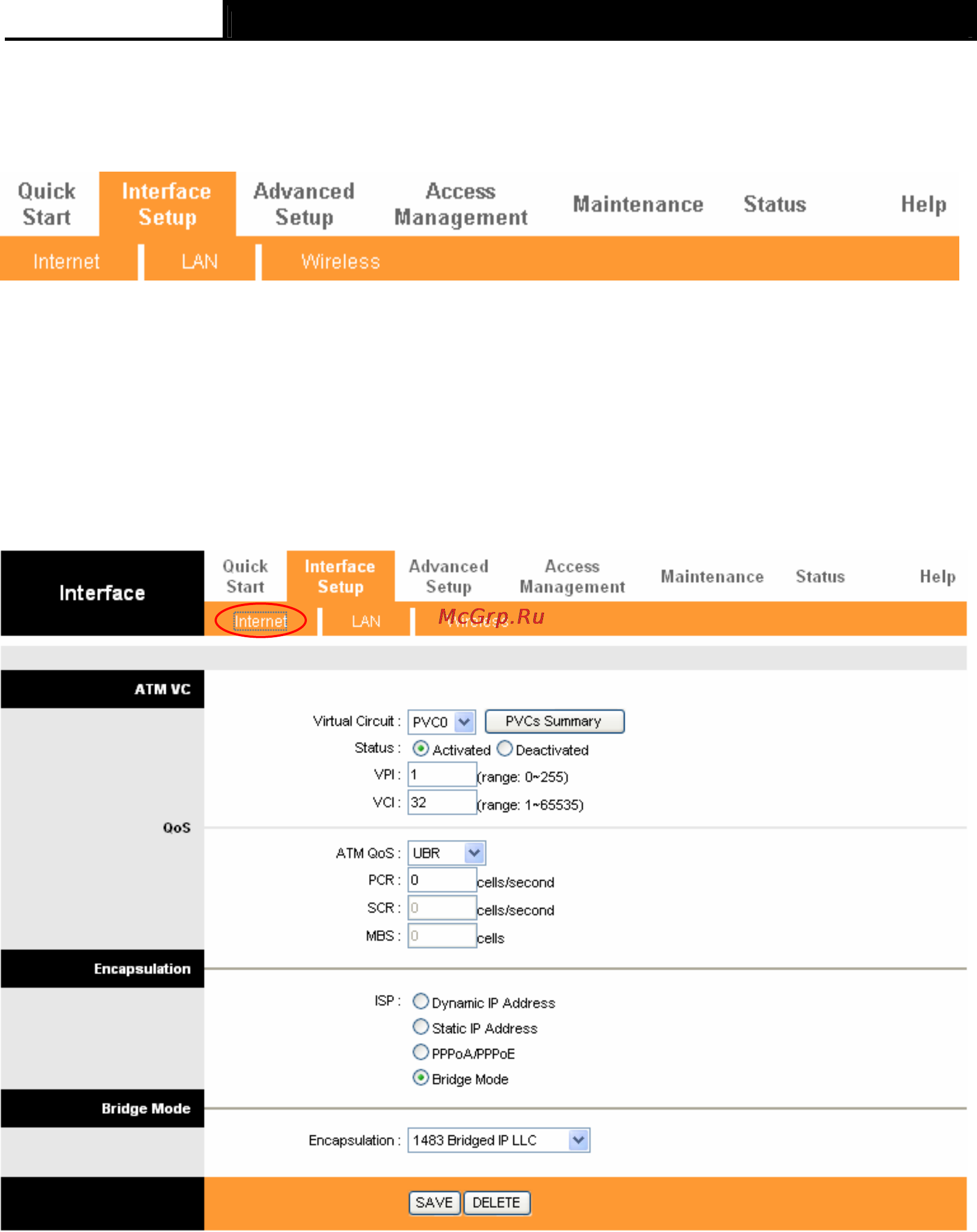Open Help tab in the lower router page

pos(937,576)
